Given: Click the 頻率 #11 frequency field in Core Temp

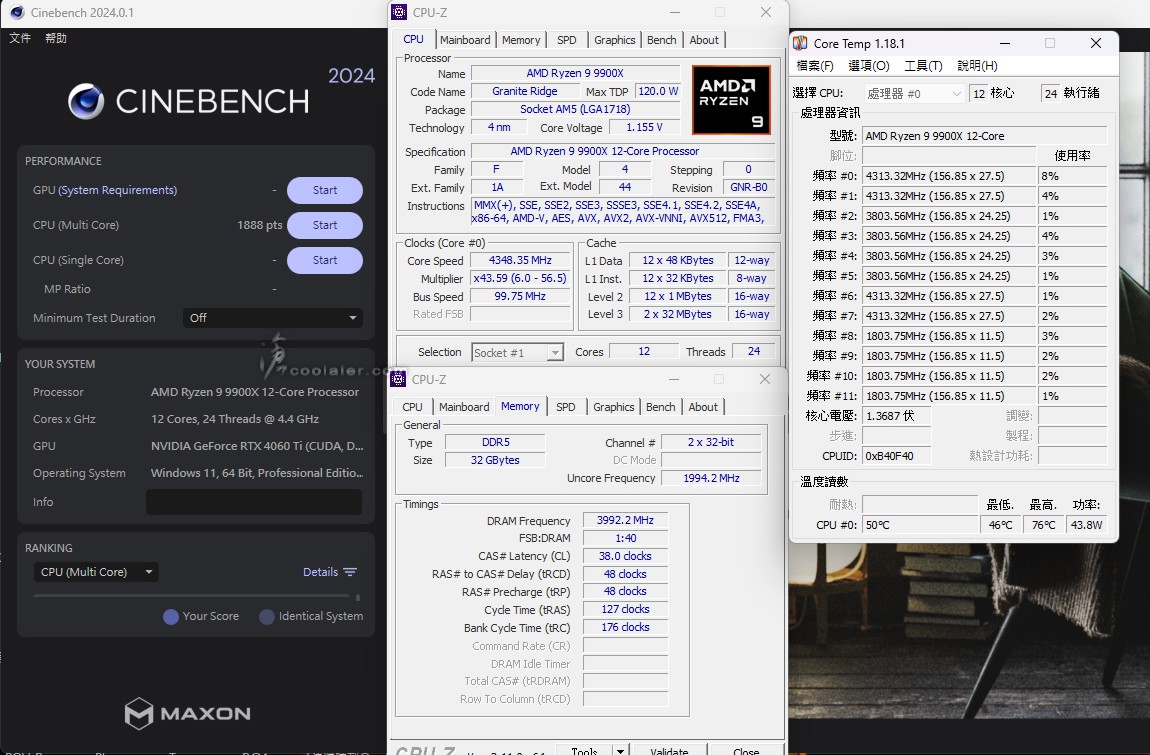Looking at the screenshot, I should pyautogui.click(x=949, y=396).
